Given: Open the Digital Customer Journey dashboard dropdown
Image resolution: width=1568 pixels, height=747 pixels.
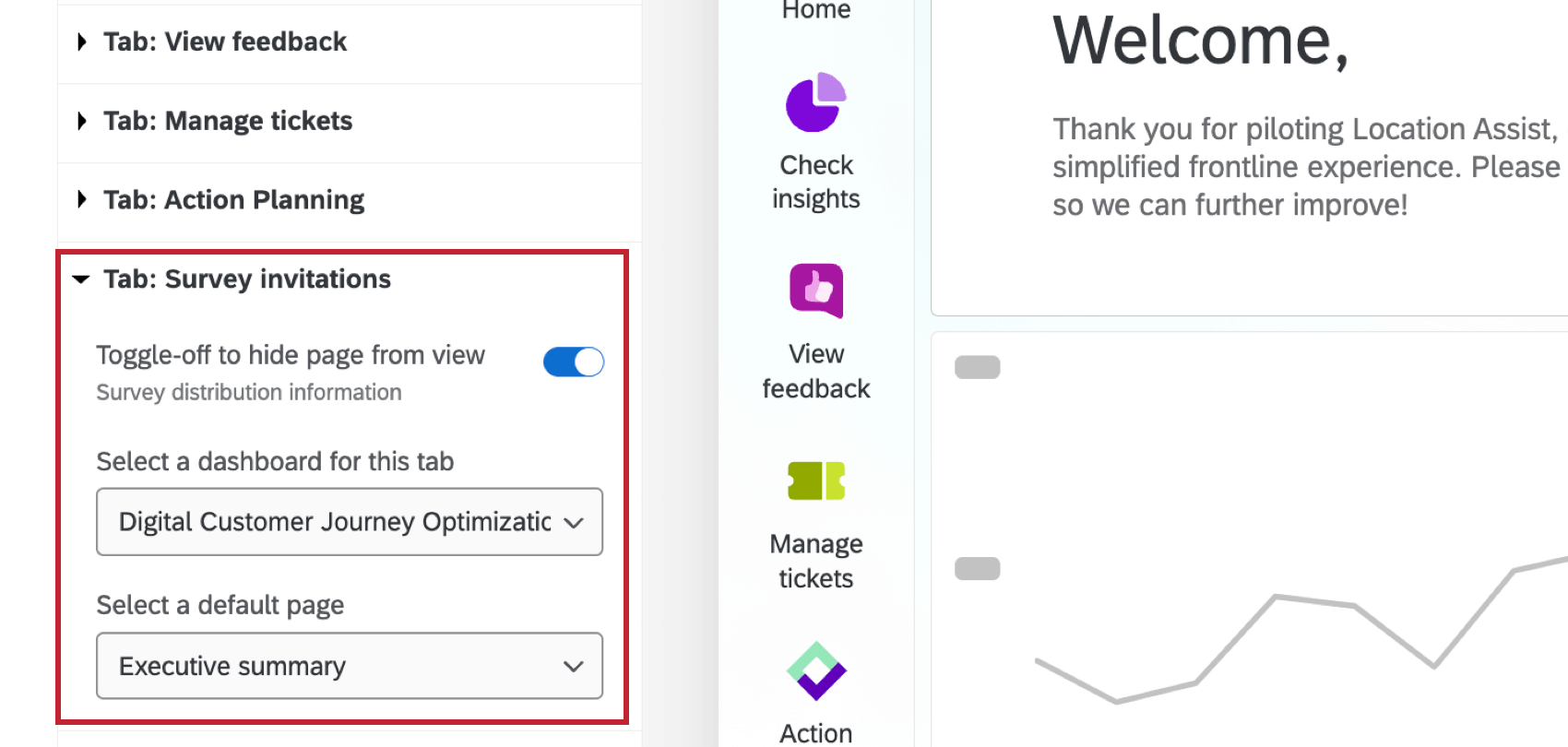Looking at the screenshot, I should point(350,522).
